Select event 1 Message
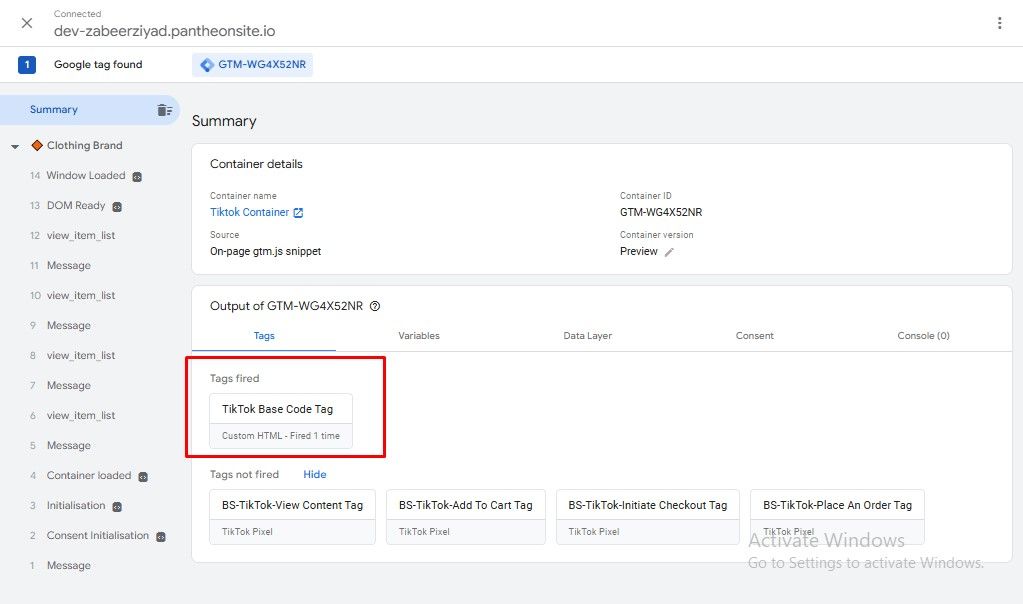Image resolution: width=1023 pixels, height=604 pixels. pos(60,566)
